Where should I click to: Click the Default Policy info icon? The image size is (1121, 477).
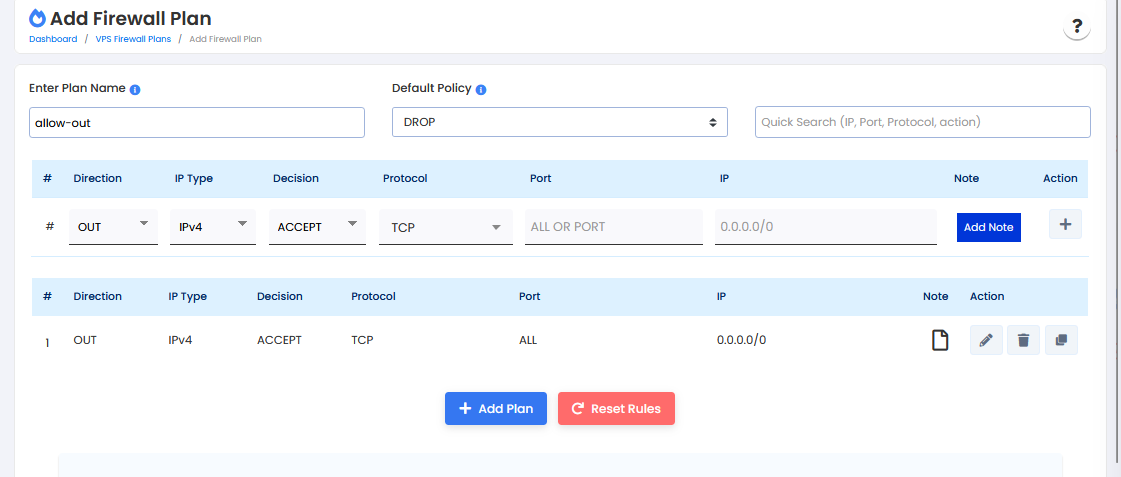coord(481,89)
